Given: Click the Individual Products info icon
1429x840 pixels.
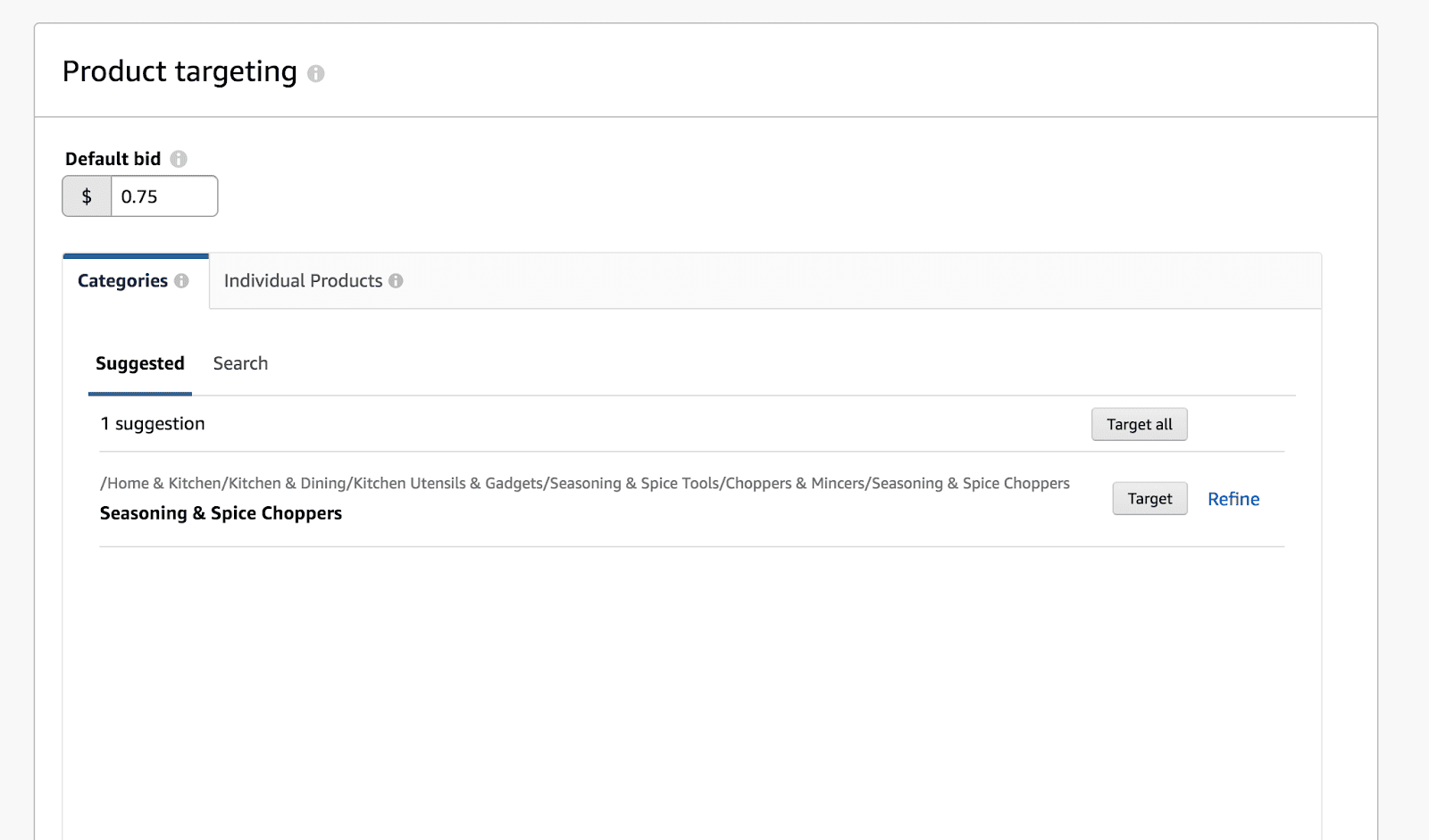Looking at the screenshot, I should pos(396,281).
